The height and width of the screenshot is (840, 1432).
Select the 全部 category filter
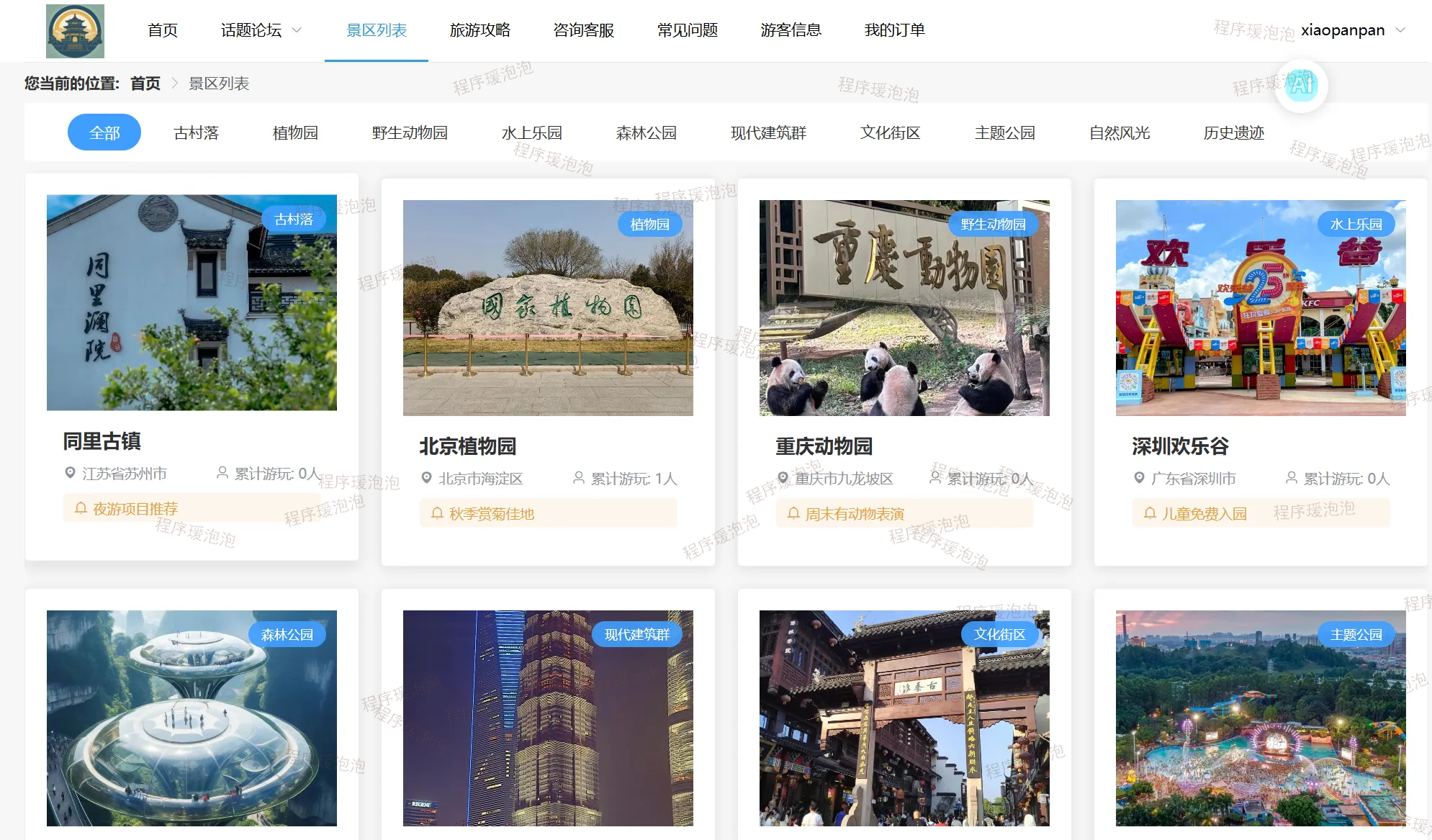[104, 132]
